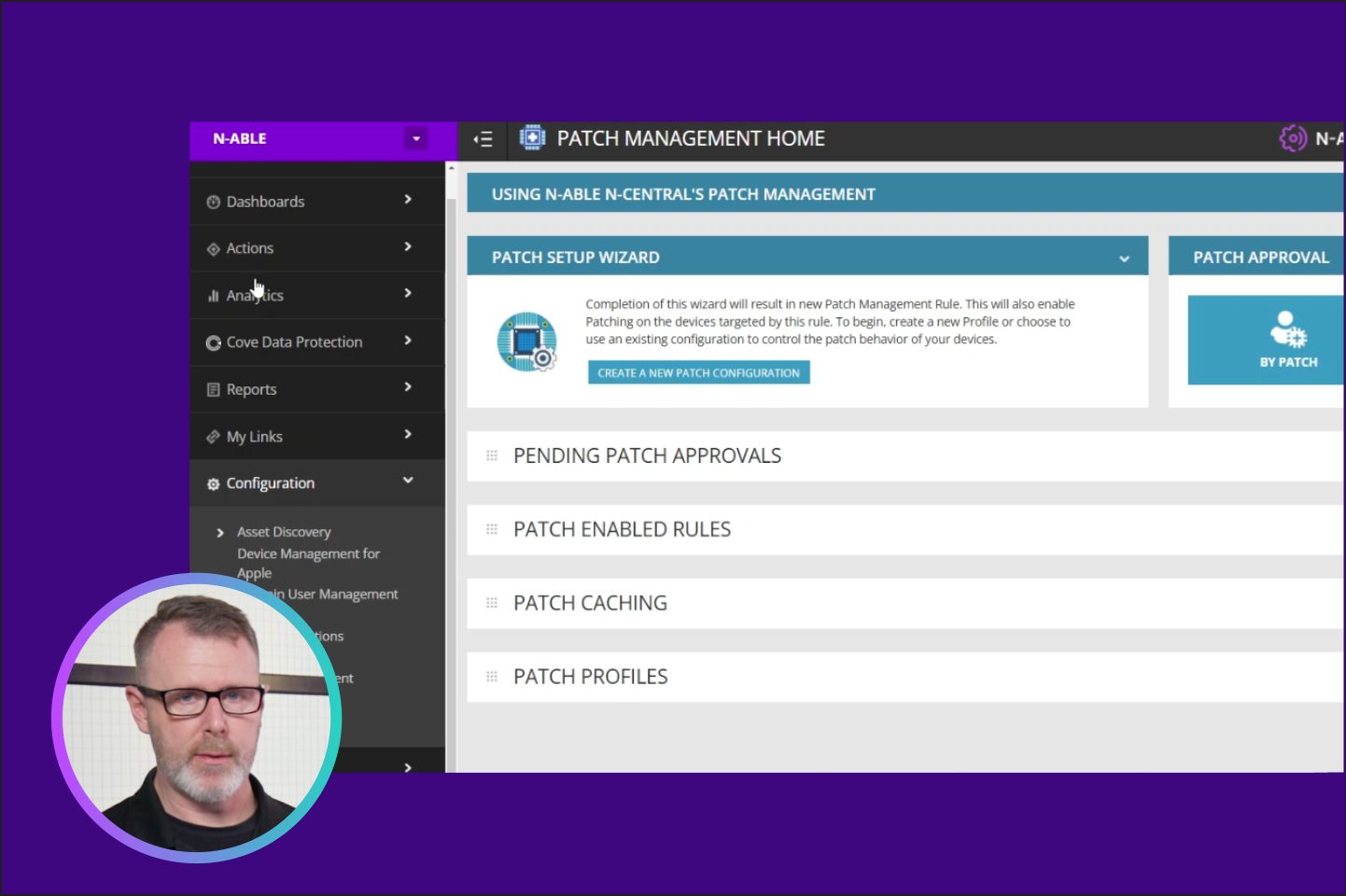Screen dimensions: 1346x896
Task: Click the Patch Management chip icon in header
Action: [x=532, y=138]
